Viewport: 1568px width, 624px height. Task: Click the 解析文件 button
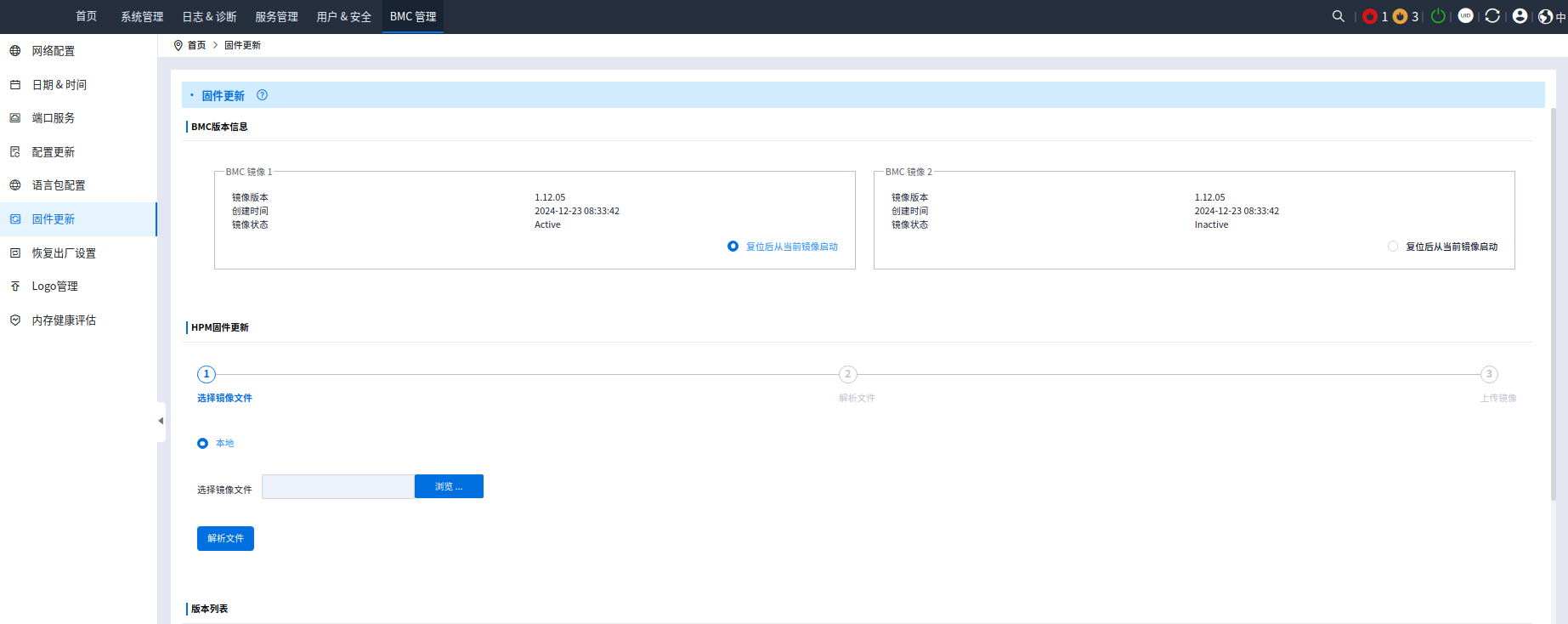(225, 538)
